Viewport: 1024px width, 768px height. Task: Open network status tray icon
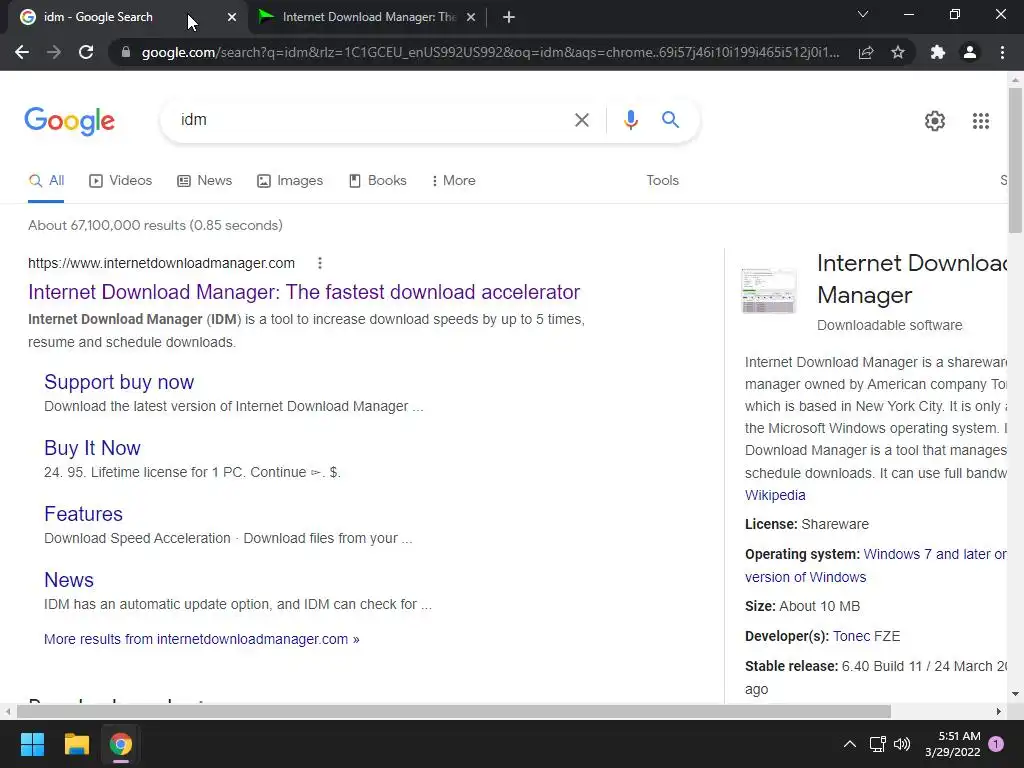coord(877,744)
